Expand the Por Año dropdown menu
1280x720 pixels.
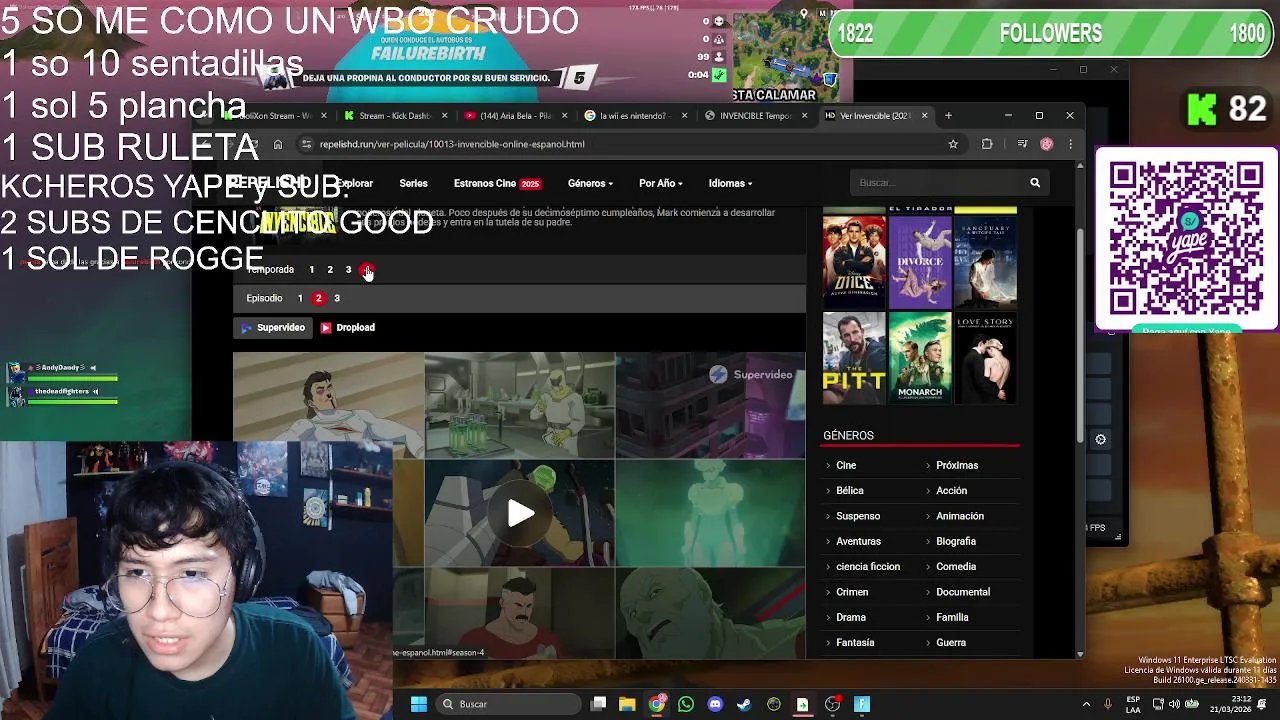click(x=661, y=183)
